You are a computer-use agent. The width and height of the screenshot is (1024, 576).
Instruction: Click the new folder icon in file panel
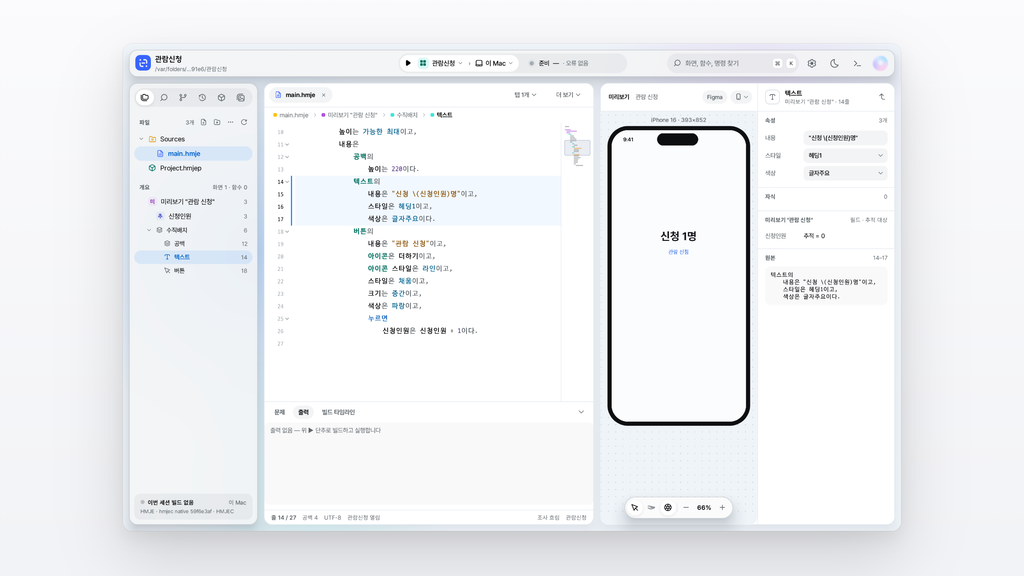coord(217,122)
